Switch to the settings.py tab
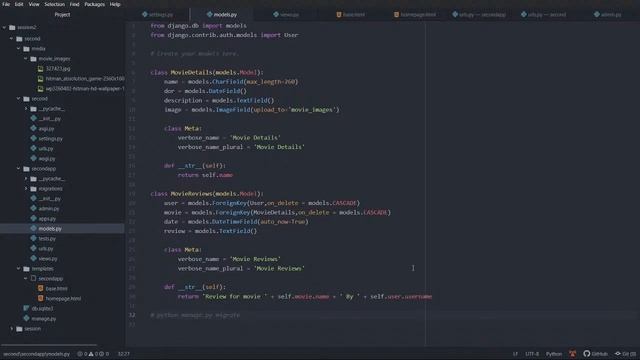The width and height of the screenshot is (640, 360). 158,14
